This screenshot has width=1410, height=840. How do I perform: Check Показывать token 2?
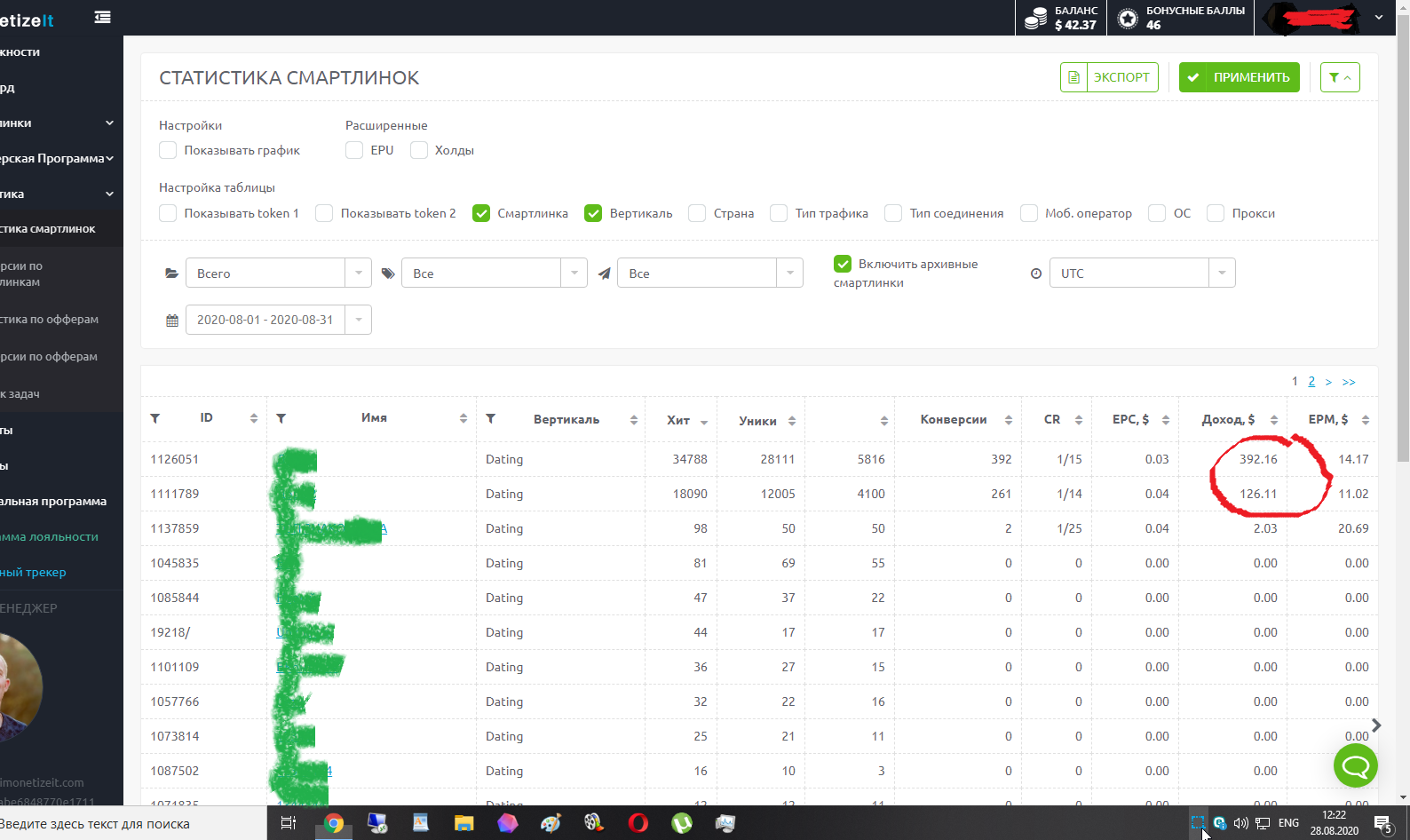tap(324, 213)
